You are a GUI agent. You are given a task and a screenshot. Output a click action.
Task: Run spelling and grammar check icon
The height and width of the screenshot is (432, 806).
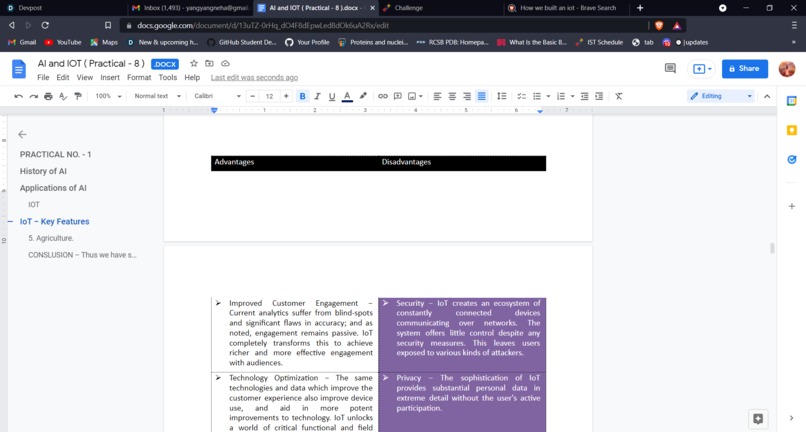point(63,96)
